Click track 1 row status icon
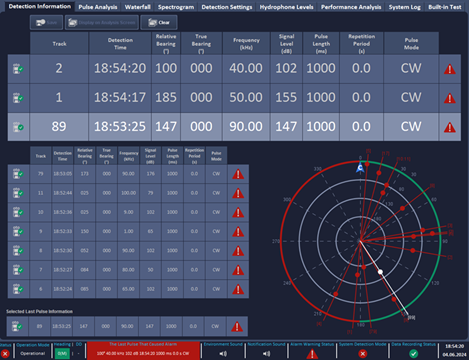The image size is (469, 360). (x=18, y=98)
